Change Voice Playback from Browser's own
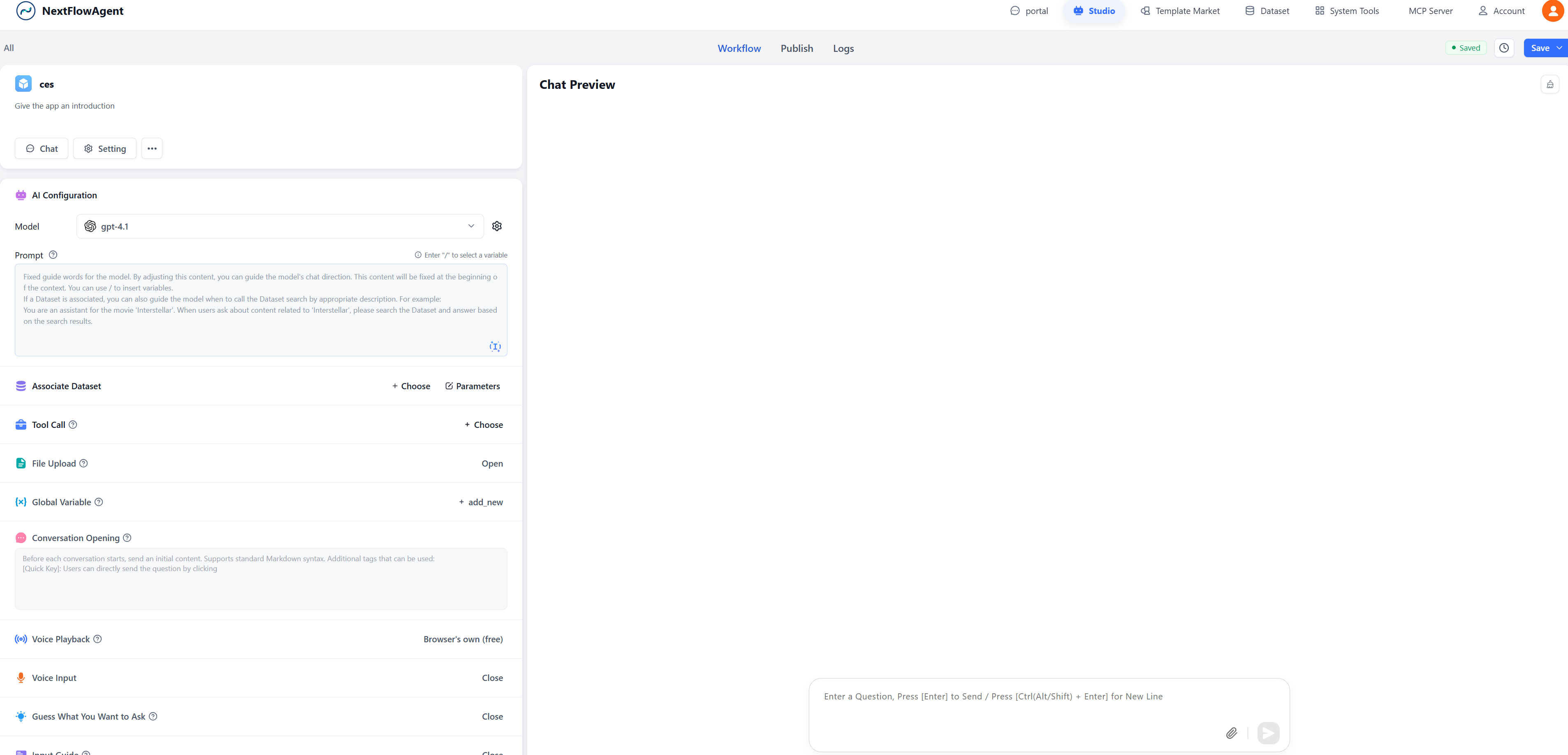 (463, 639)
